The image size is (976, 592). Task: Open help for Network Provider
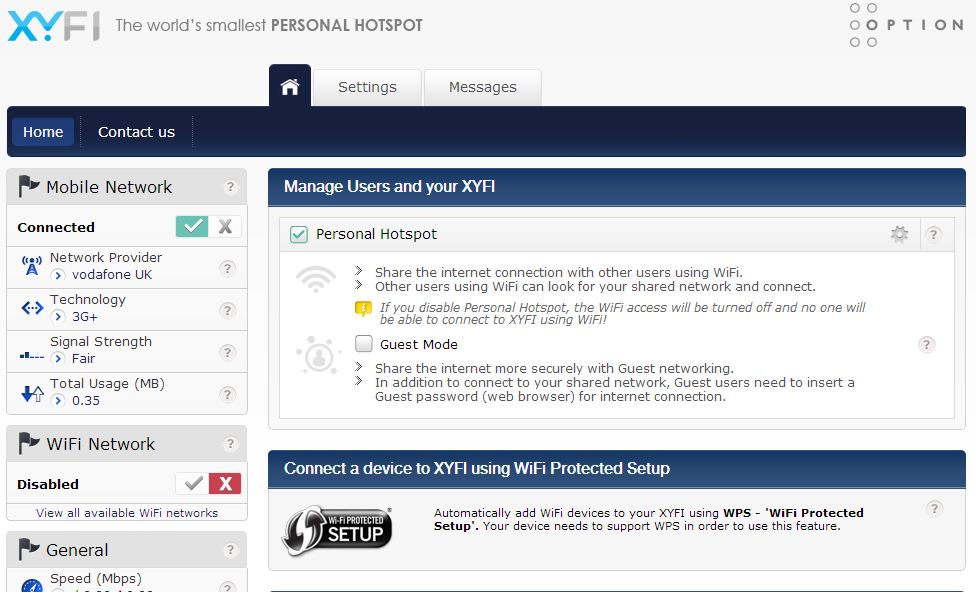coord(227,268)
